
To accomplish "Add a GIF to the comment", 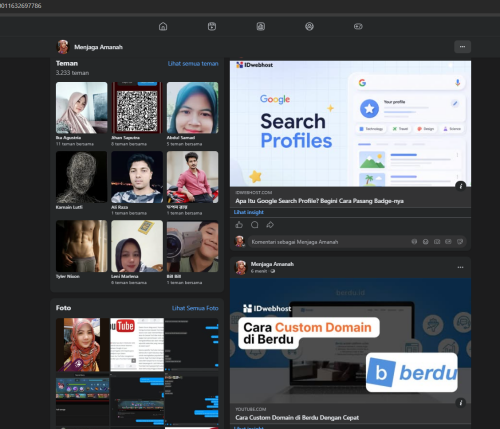I will click(x=448, y=242).
